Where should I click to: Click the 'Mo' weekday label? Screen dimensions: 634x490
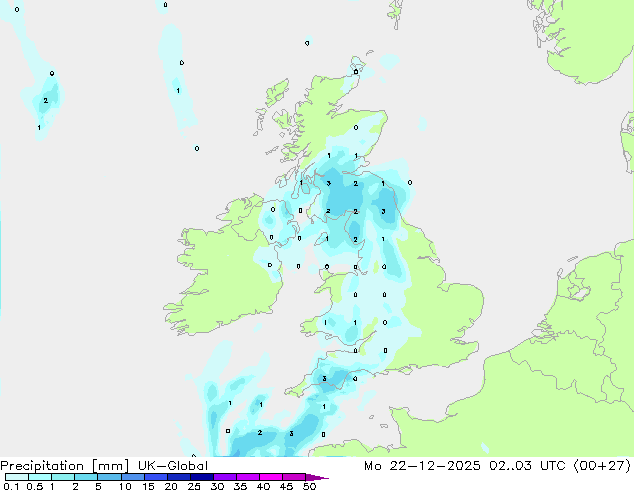tap(372, 466)
